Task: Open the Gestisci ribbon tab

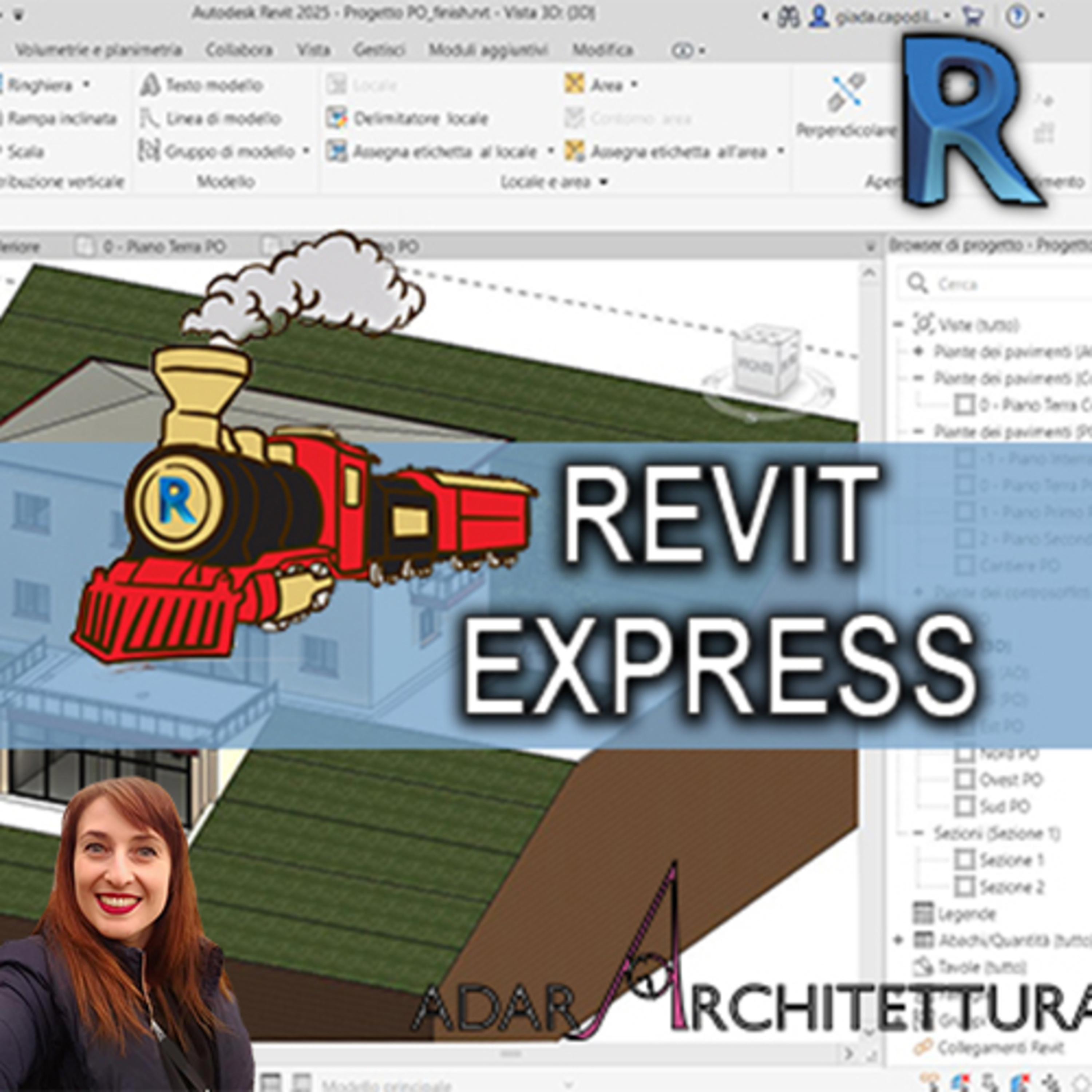Action: pos(379,50)
